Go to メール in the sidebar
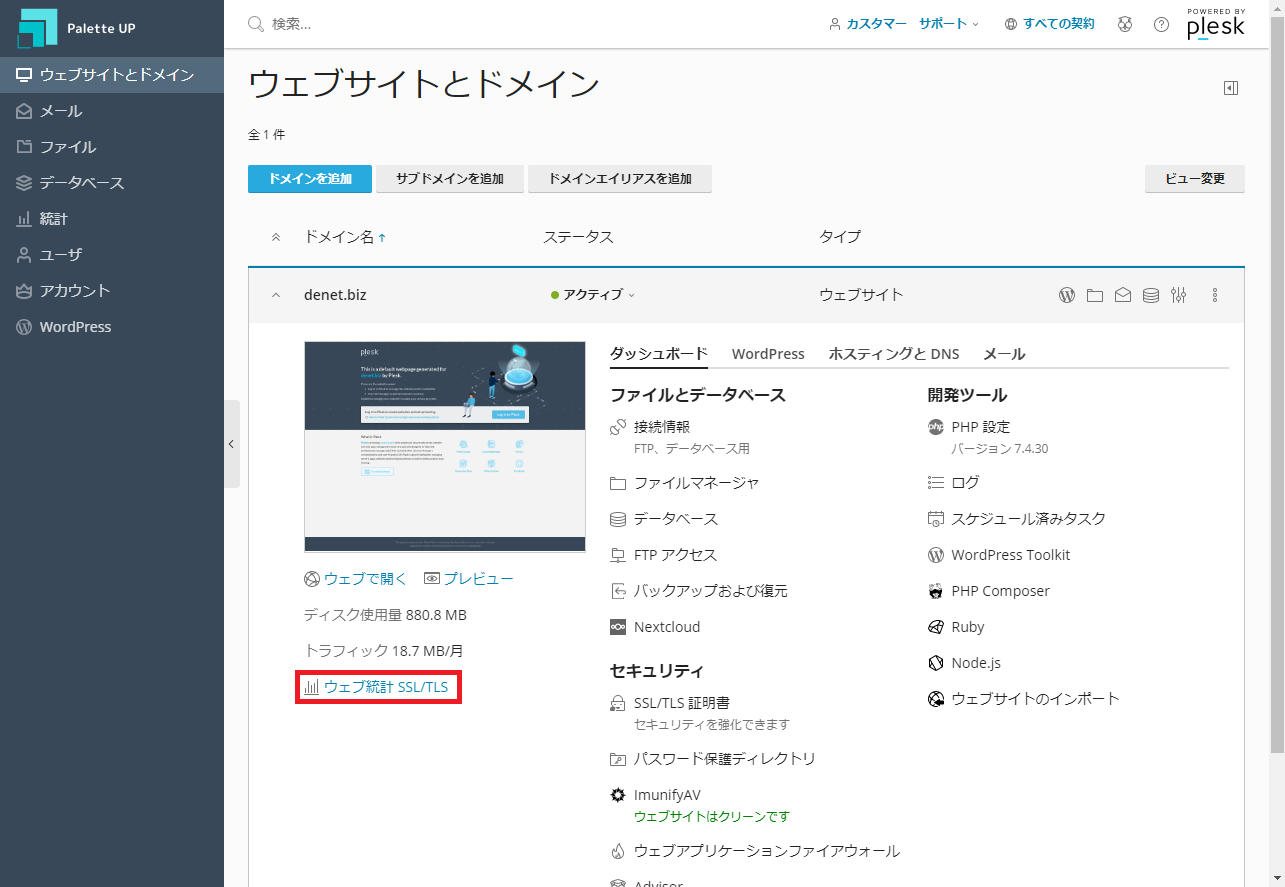This screenshot has height=887, width=1285. click(x=112, y=111)
